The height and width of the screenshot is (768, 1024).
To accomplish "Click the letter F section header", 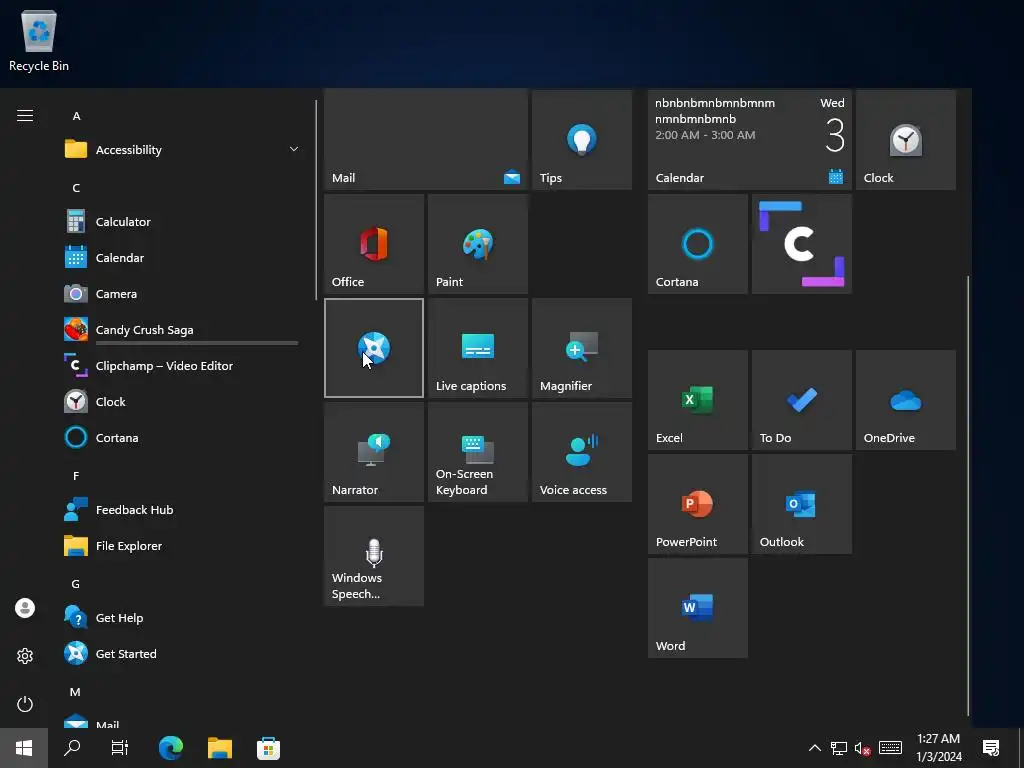I will point(76,476).
